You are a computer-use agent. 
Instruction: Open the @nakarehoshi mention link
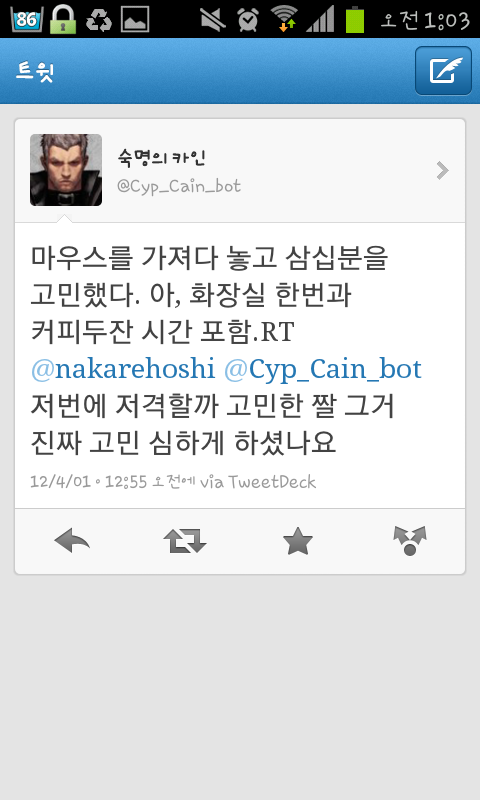[123, 368]
